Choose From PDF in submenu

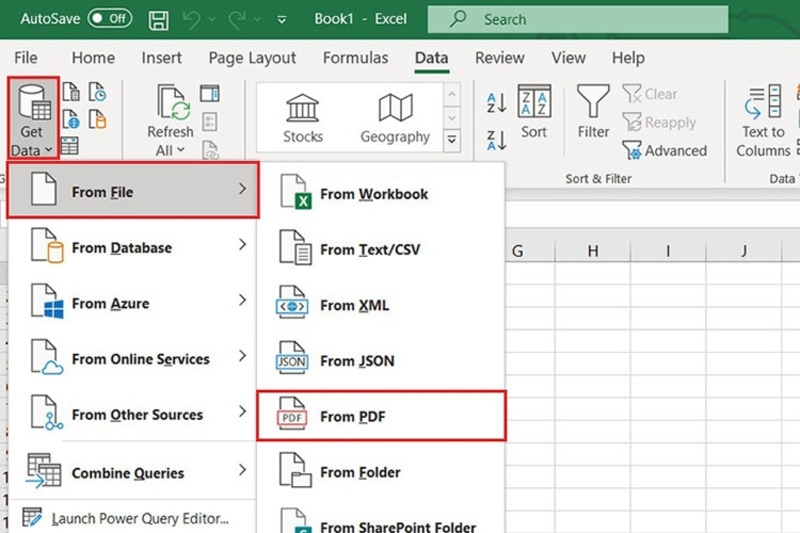tap(381, 416)
